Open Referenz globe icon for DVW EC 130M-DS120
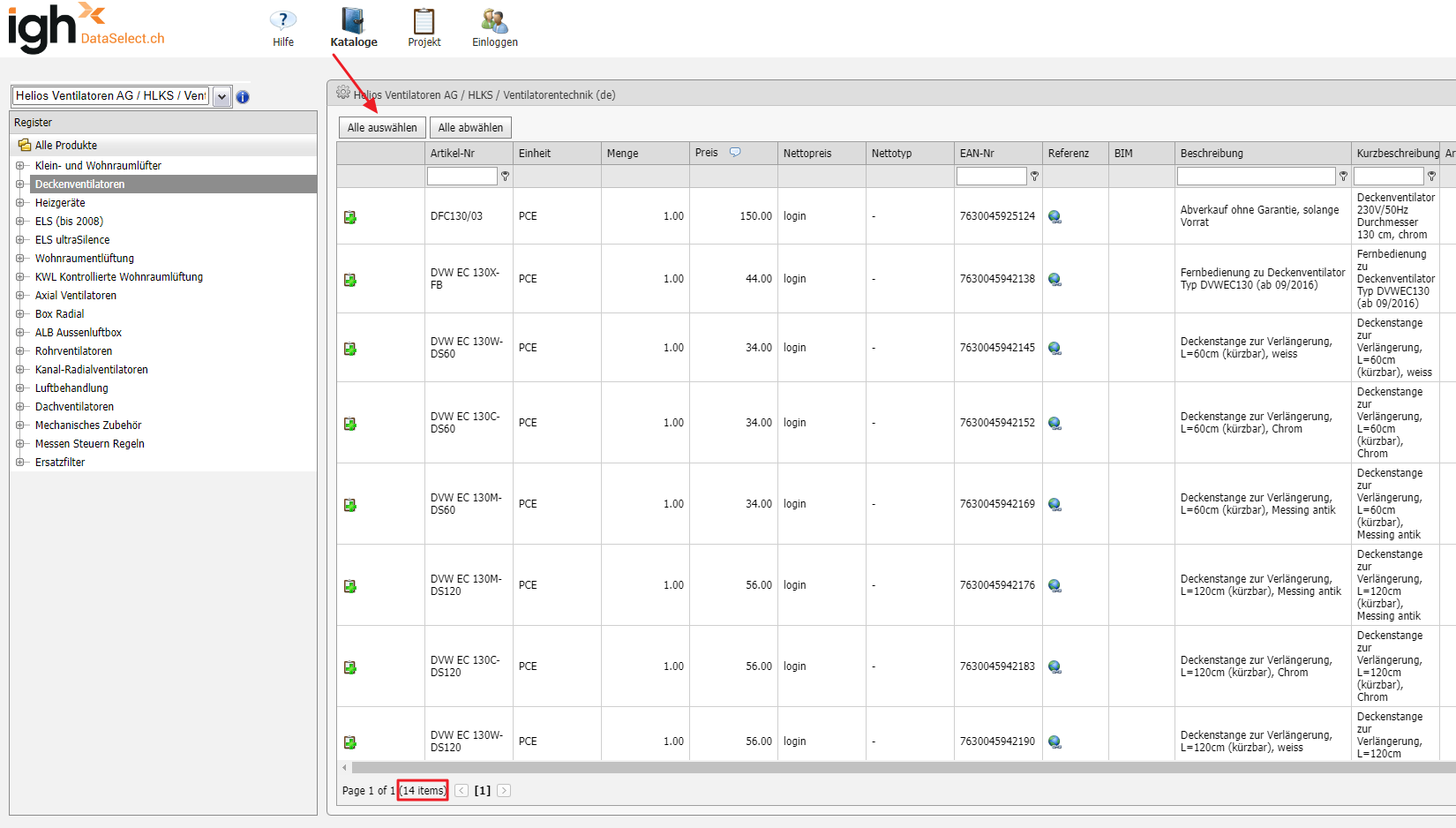The width and height of the screenshot is (1456, 828). pos(1054,586)
